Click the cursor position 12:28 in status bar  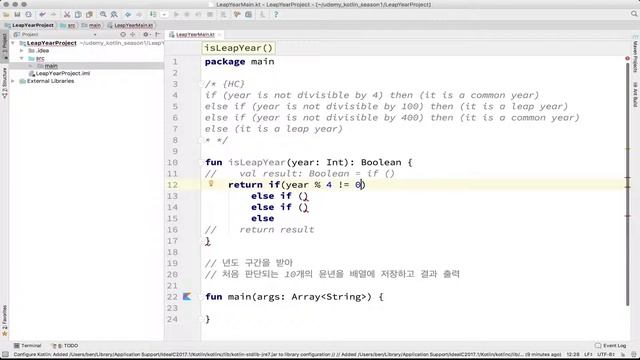click(573, 354)
